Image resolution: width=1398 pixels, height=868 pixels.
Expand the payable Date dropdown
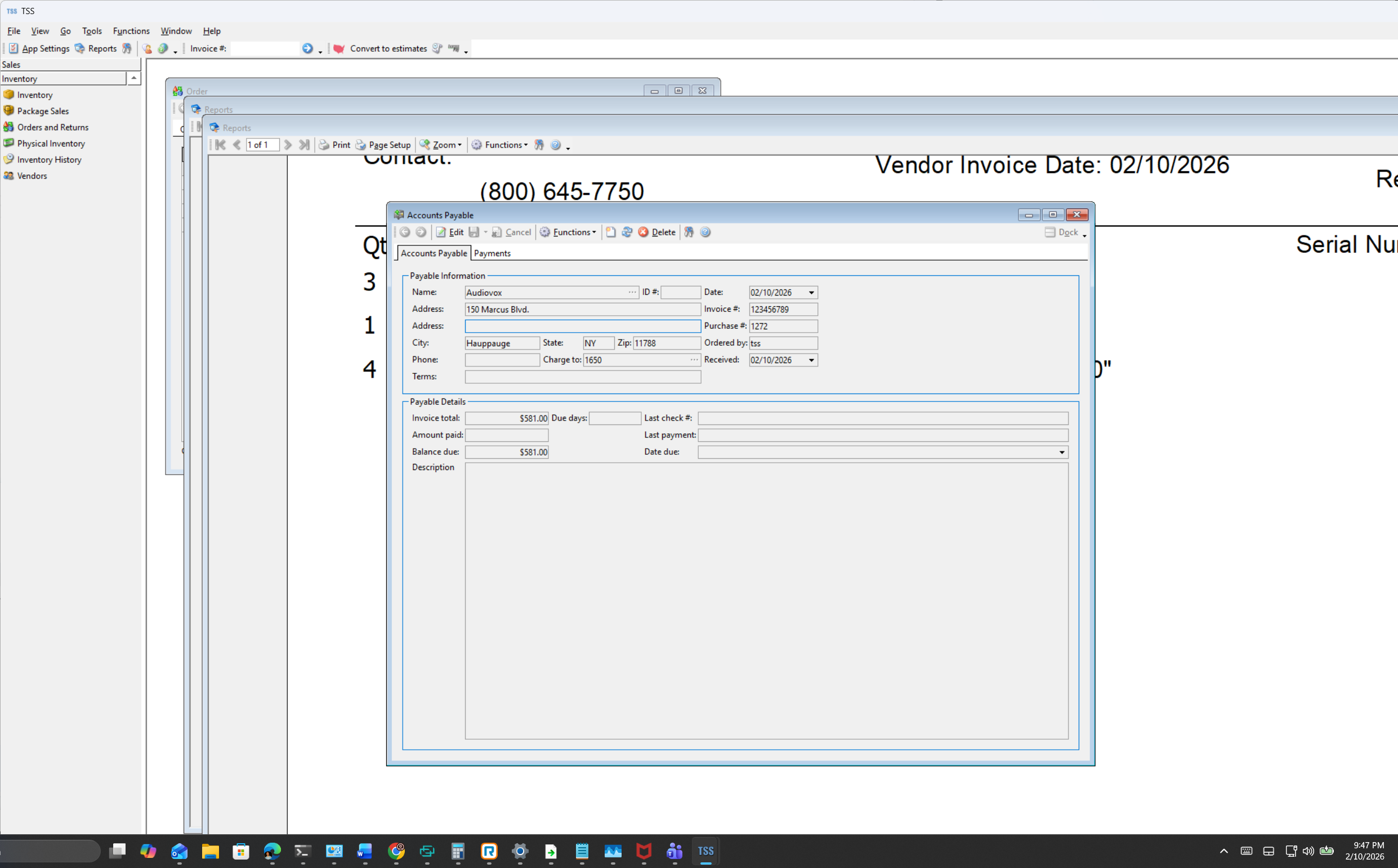coord(811,293)
